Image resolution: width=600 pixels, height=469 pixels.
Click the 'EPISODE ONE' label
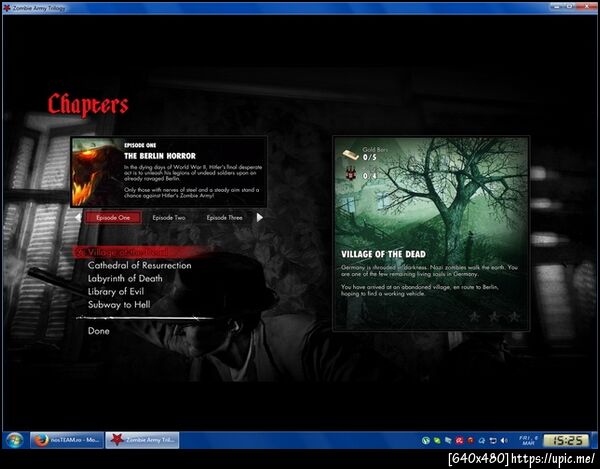[140, 145]
